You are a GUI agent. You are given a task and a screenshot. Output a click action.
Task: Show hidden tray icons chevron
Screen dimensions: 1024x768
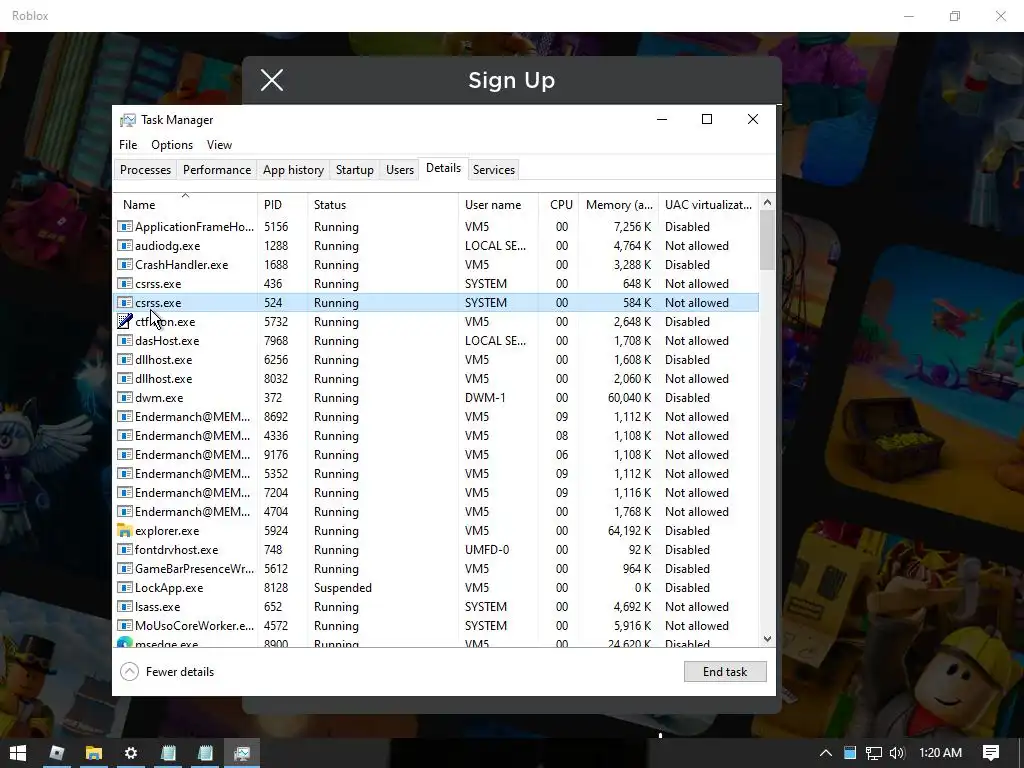click(825, 753)
